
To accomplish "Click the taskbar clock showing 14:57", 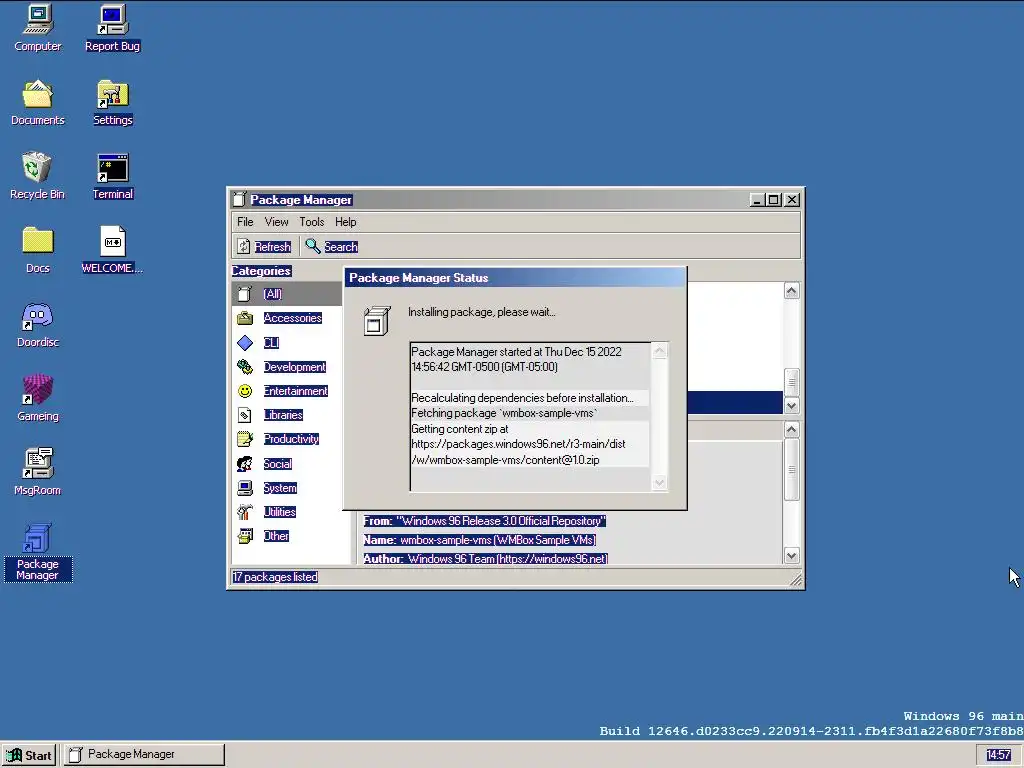I will [x=999, y=755].
